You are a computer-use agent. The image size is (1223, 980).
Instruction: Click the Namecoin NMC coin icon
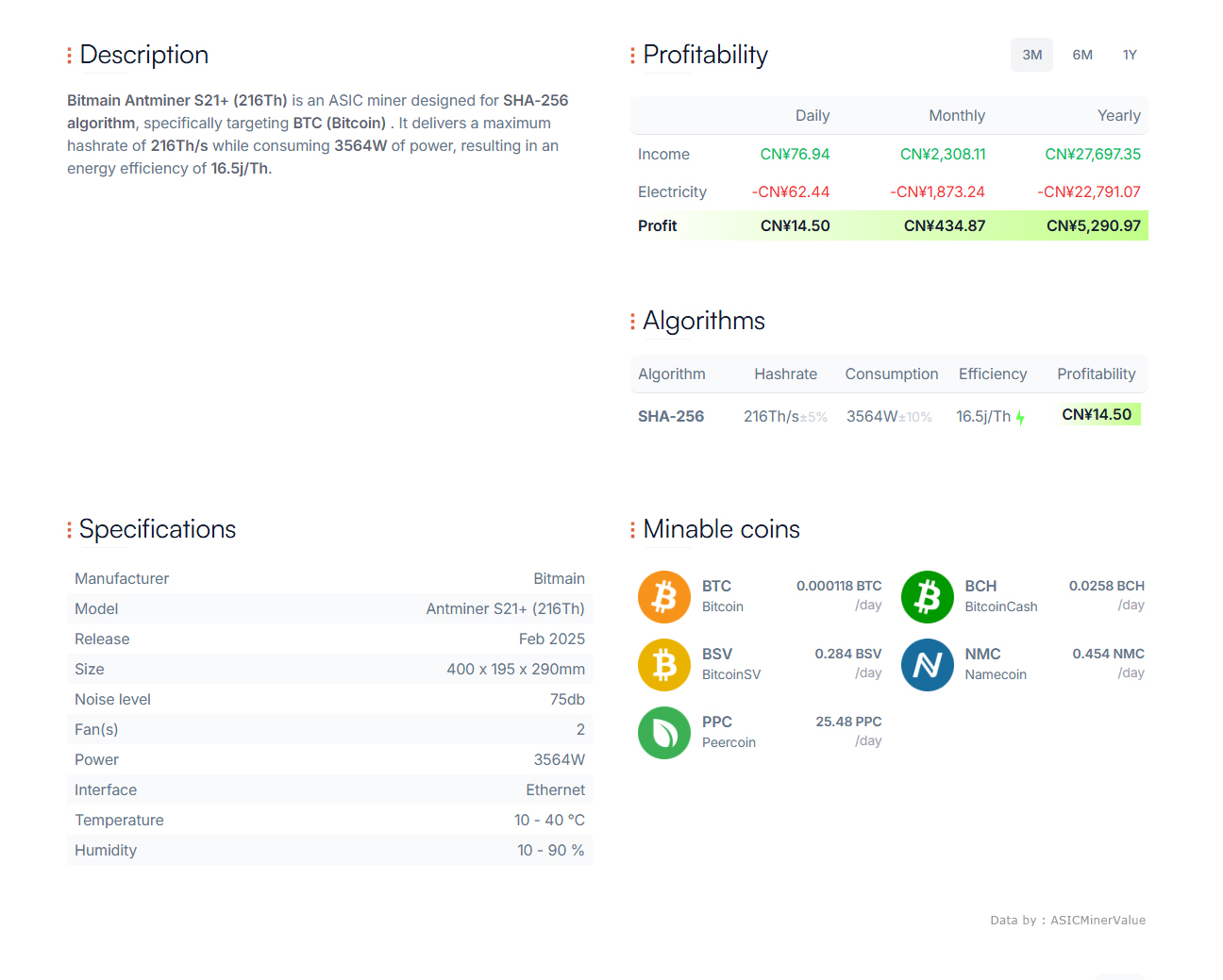coord(928,665)
